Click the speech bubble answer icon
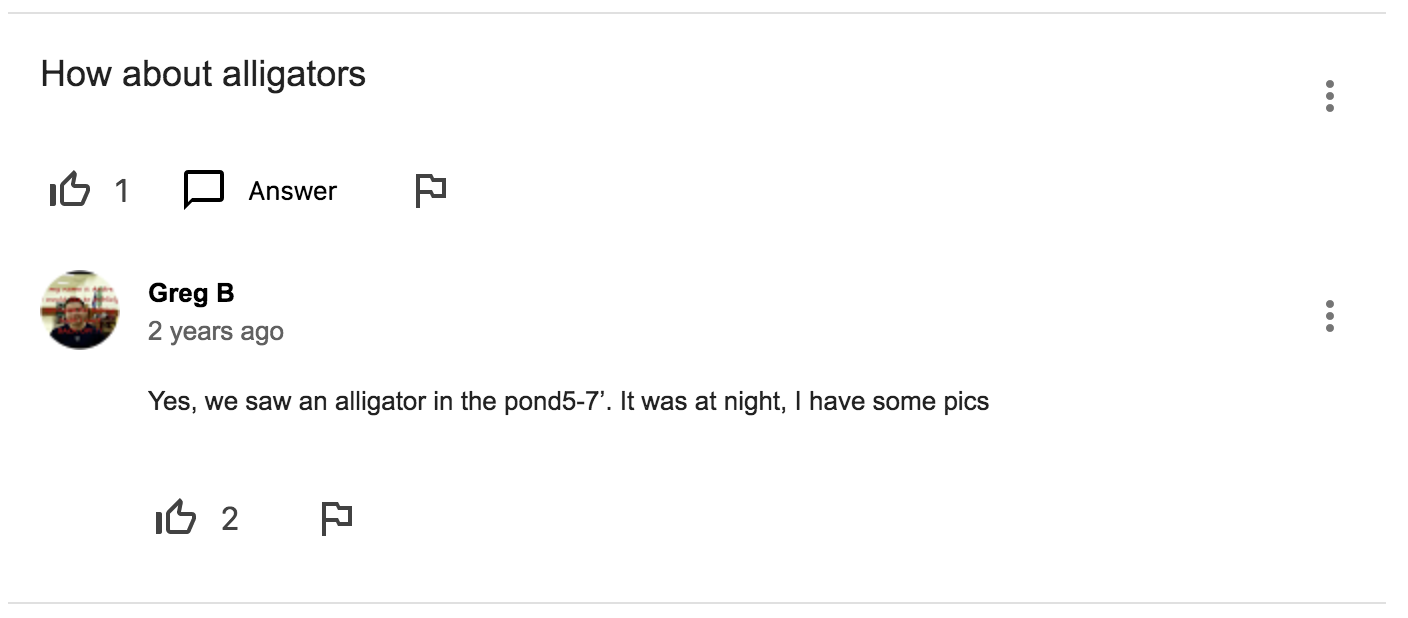Screen dimensions: 1408x618 (204, 189)
